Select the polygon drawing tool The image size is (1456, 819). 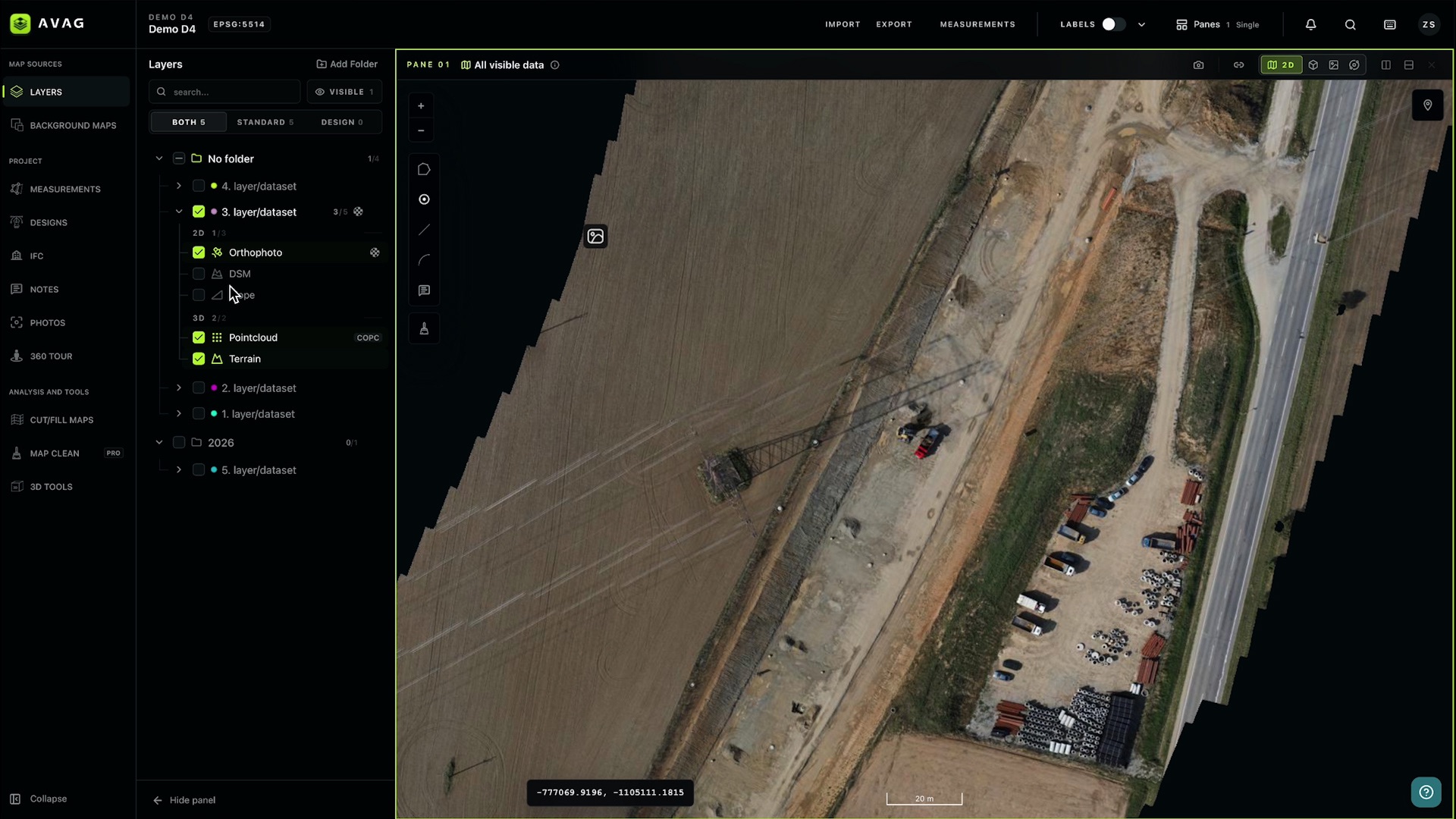pyautogui.click(x=424, y=169)
